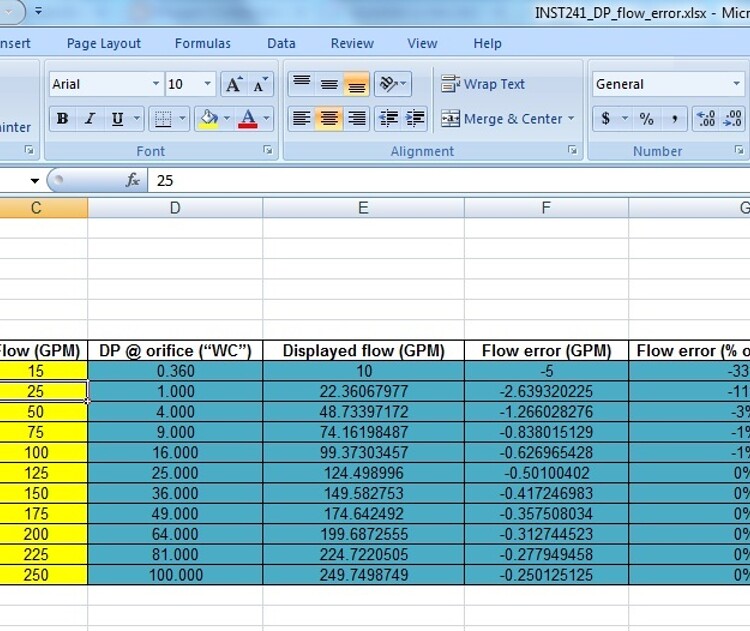This screenshot has height=631, width=750.
Task: Select column F header
Action: click(546, 208)
